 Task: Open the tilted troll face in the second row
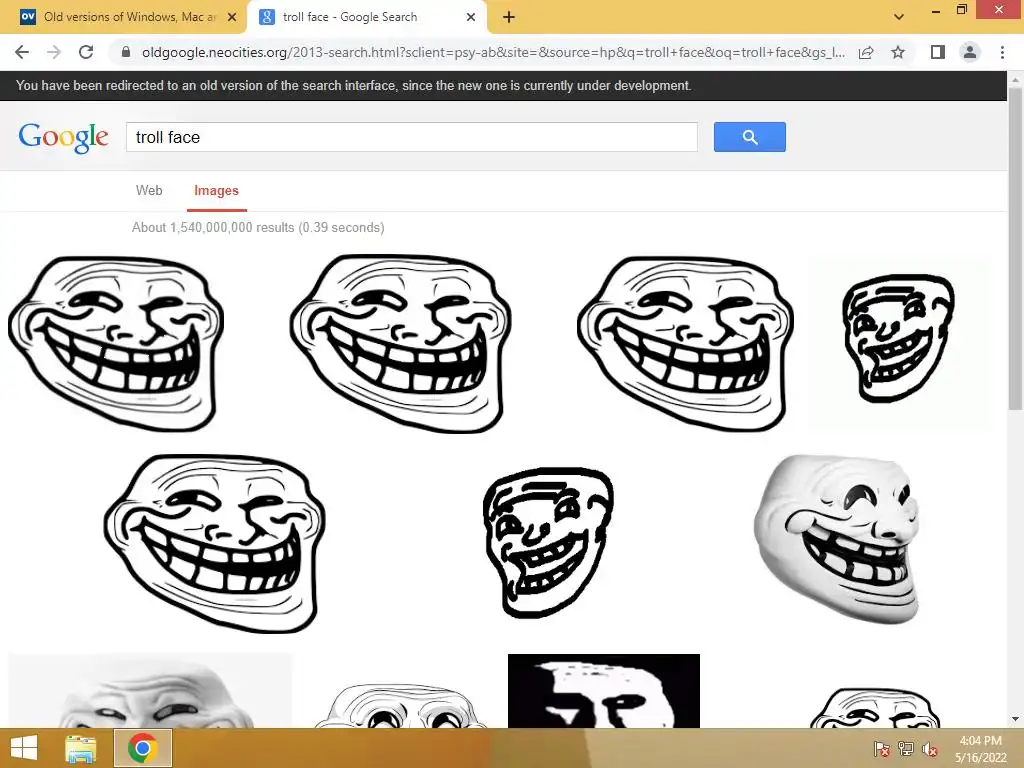(x=549, y=542)
